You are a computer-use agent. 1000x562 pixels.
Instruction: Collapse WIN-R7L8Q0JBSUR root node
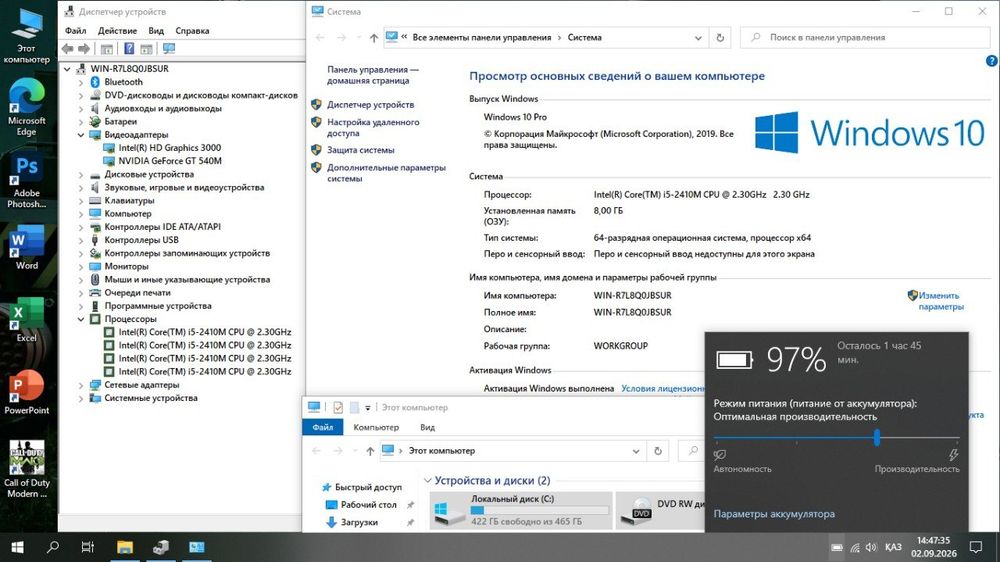coord(68,69)
